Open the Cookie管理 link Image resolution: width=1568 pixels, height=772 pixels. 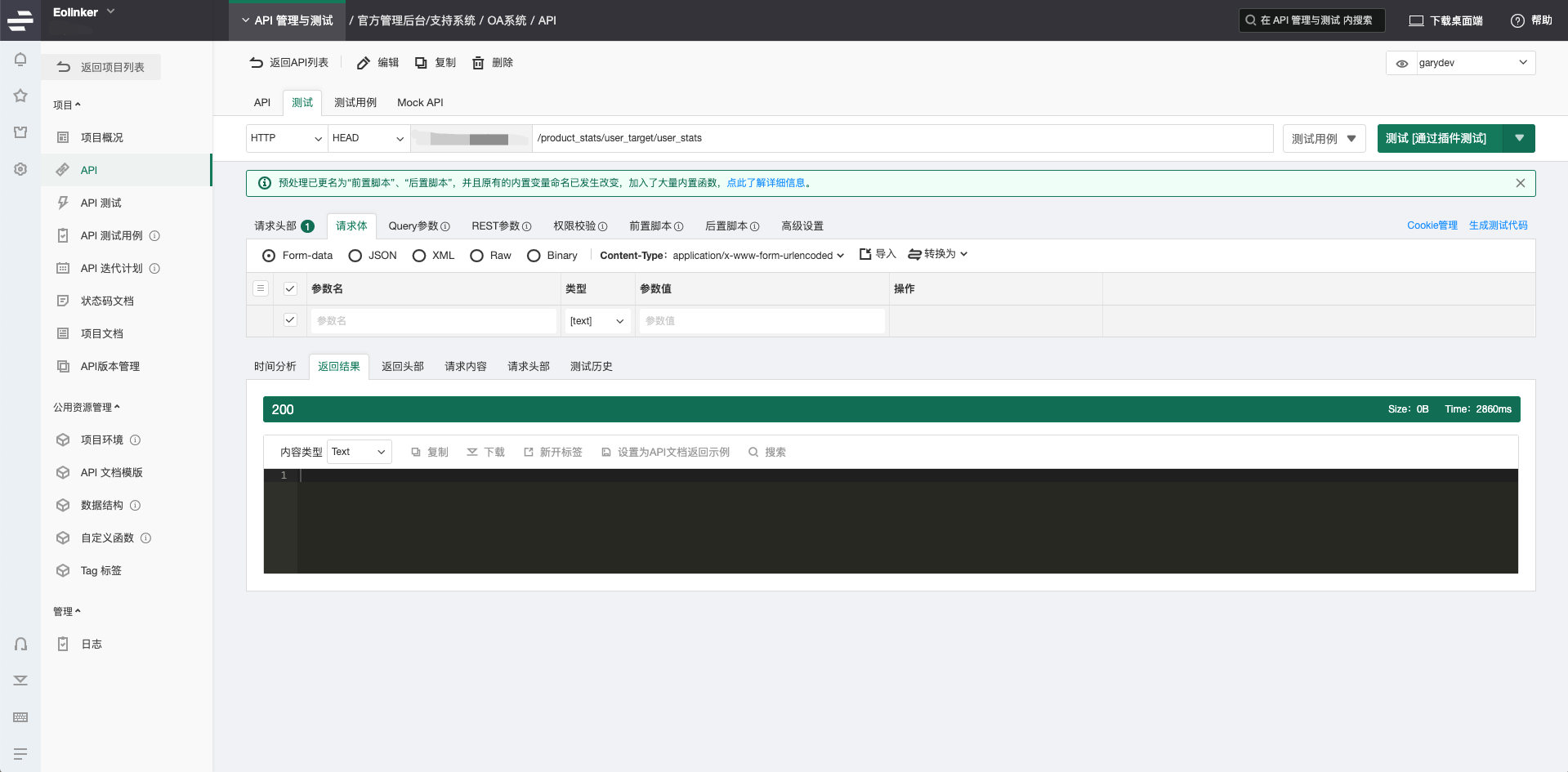click(1432, 225)
